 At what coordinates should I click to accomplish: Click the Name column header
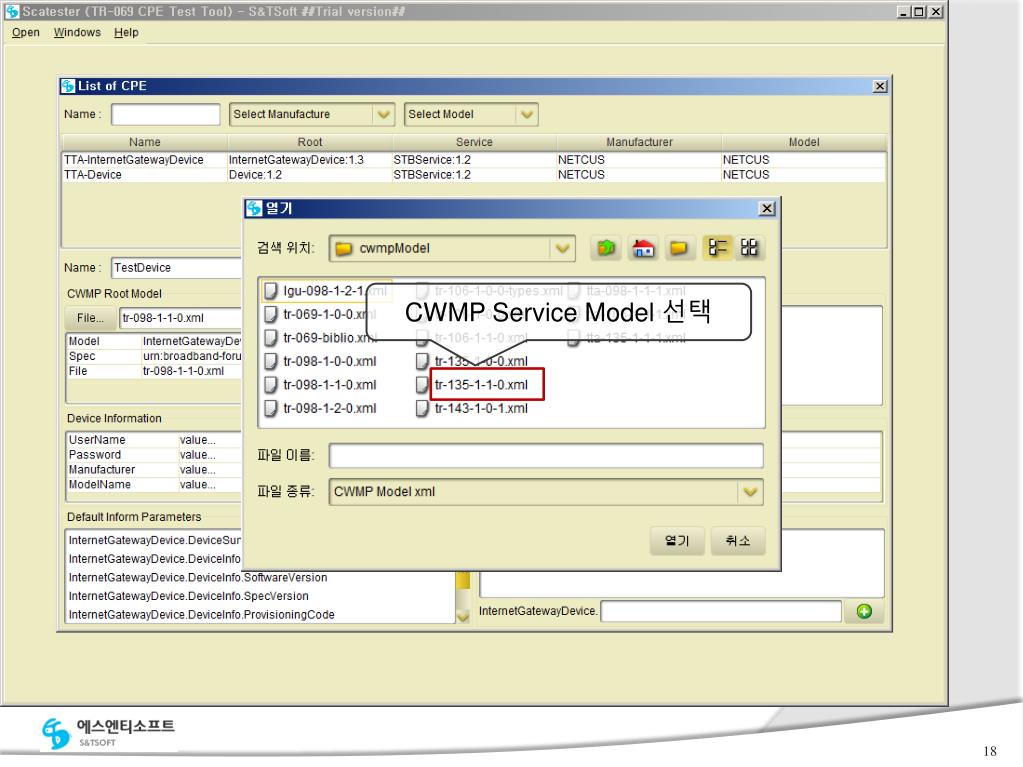point(144,142)
